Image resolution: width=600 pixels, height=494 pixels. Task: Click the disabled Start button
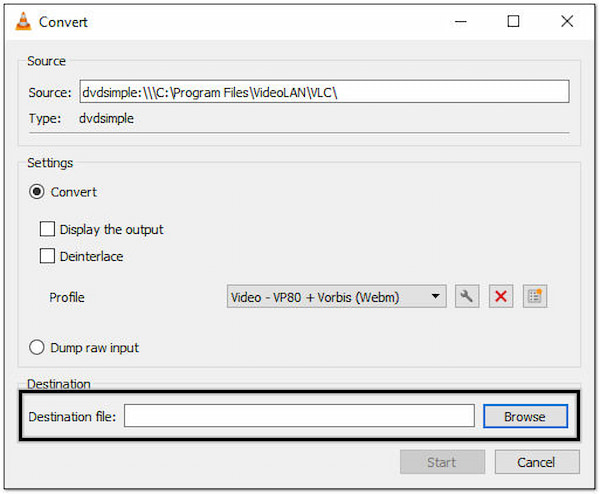click(442, 462)
